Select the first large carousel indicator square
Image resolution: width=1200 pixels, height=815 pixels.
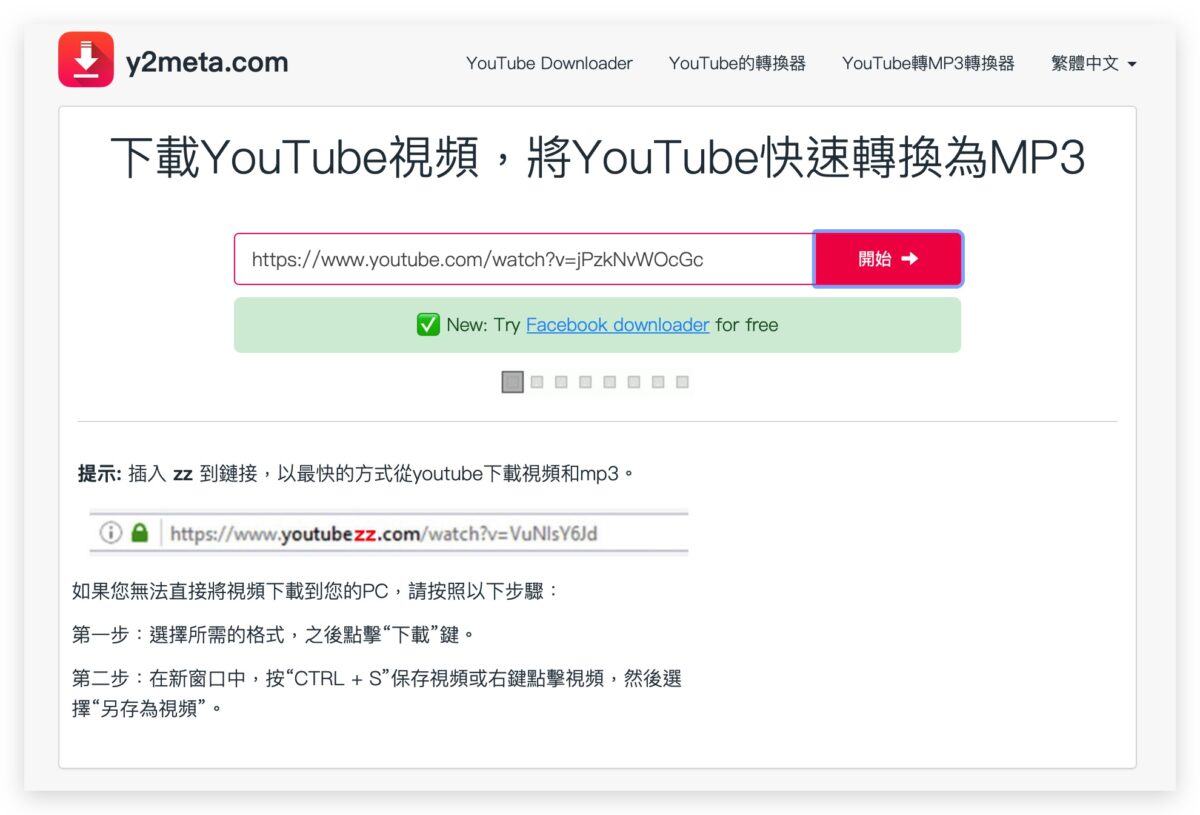click(x=512, y=382)
